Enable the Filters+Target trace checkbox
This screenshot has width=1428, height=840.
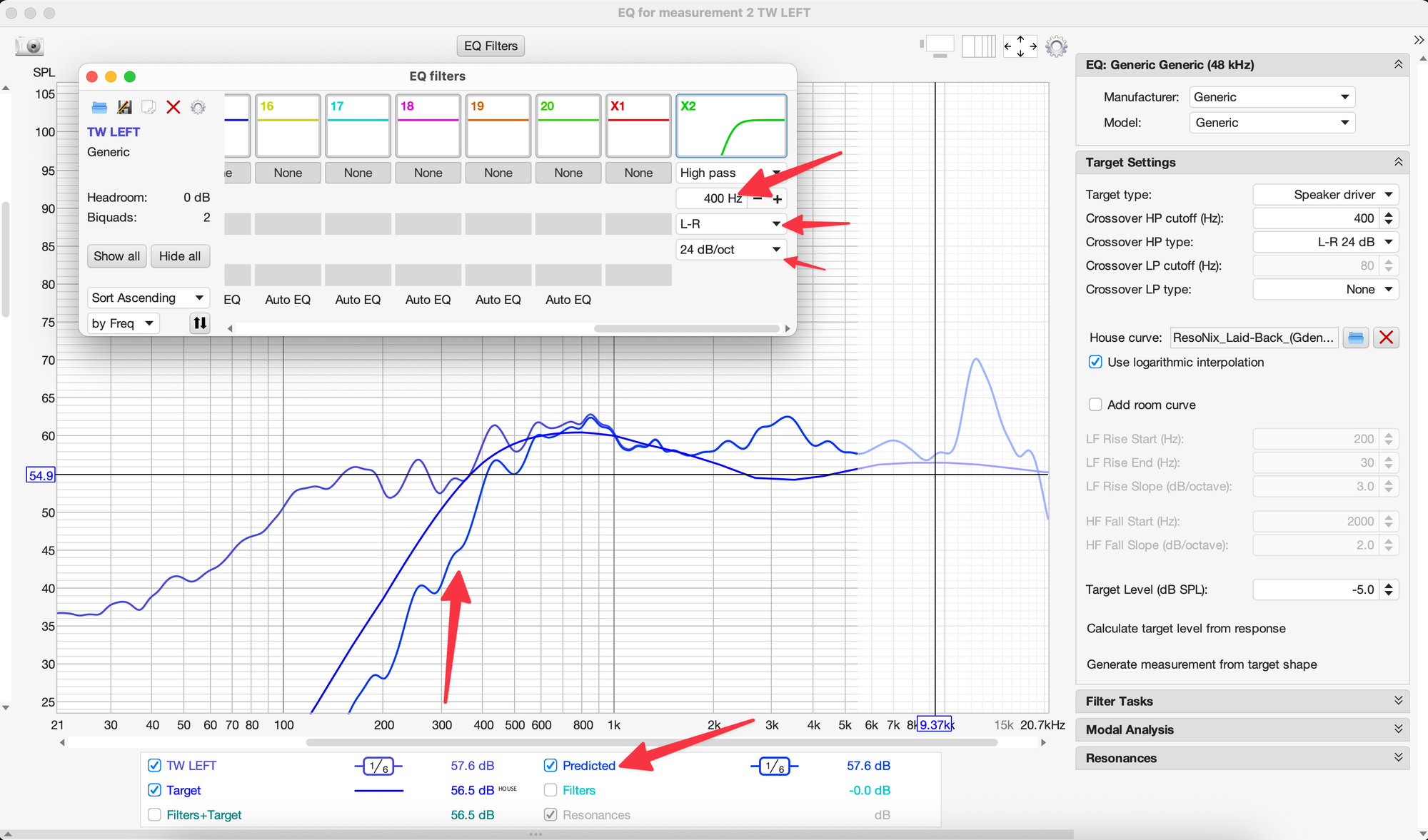[x=154, y=814]
